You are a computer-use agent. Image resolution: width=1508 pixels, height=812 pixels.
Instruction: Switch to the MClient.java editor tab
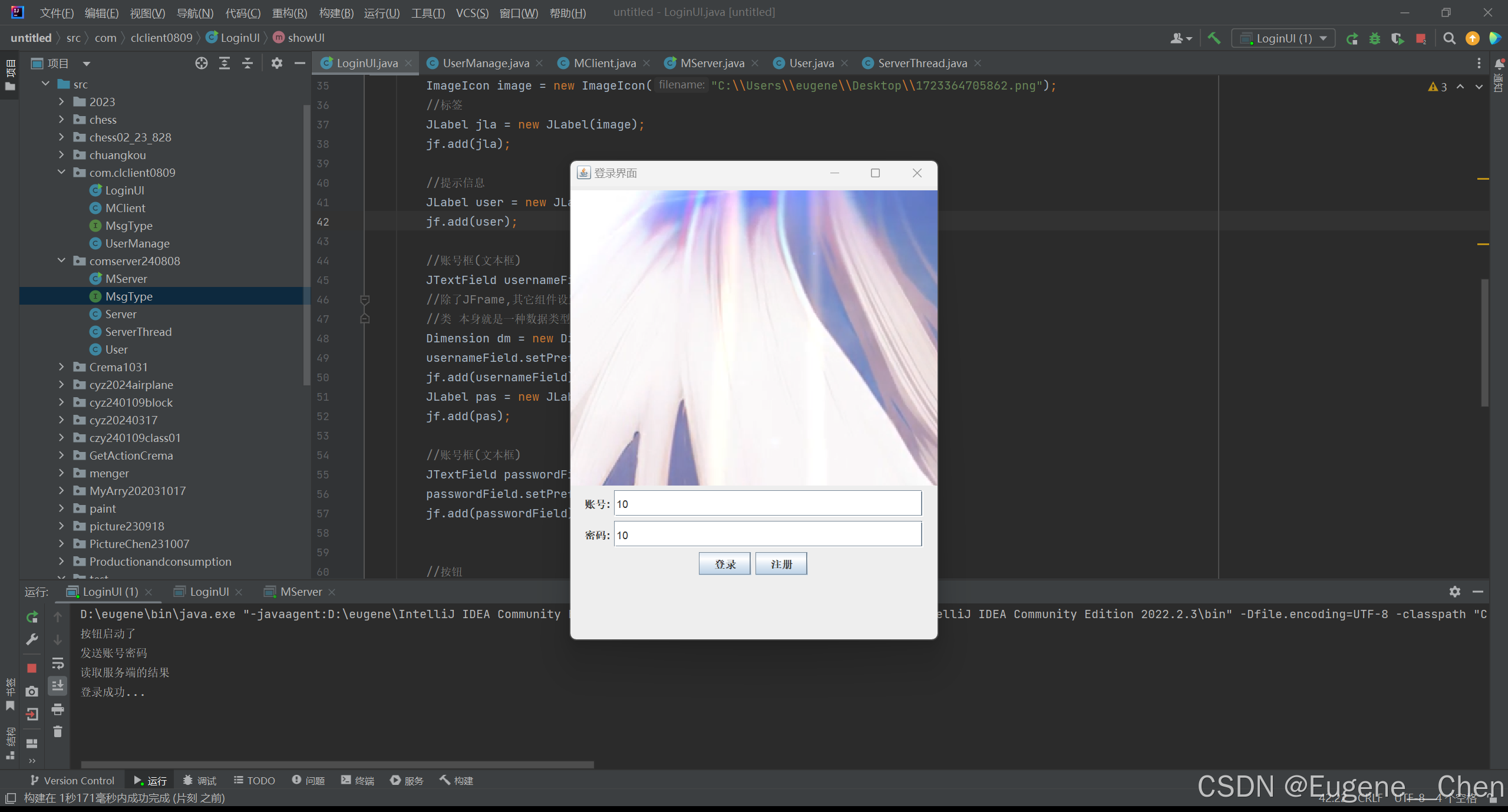(x=604, y=63)
